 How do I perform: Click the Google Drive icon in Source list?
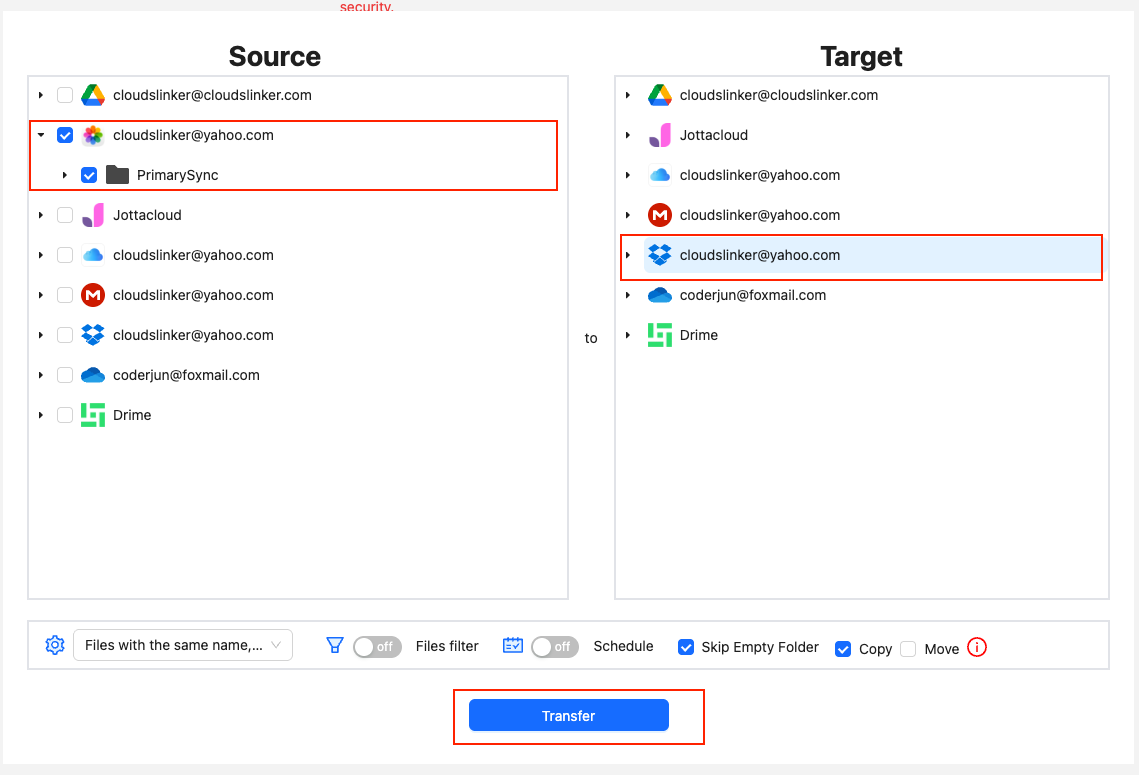93,95
